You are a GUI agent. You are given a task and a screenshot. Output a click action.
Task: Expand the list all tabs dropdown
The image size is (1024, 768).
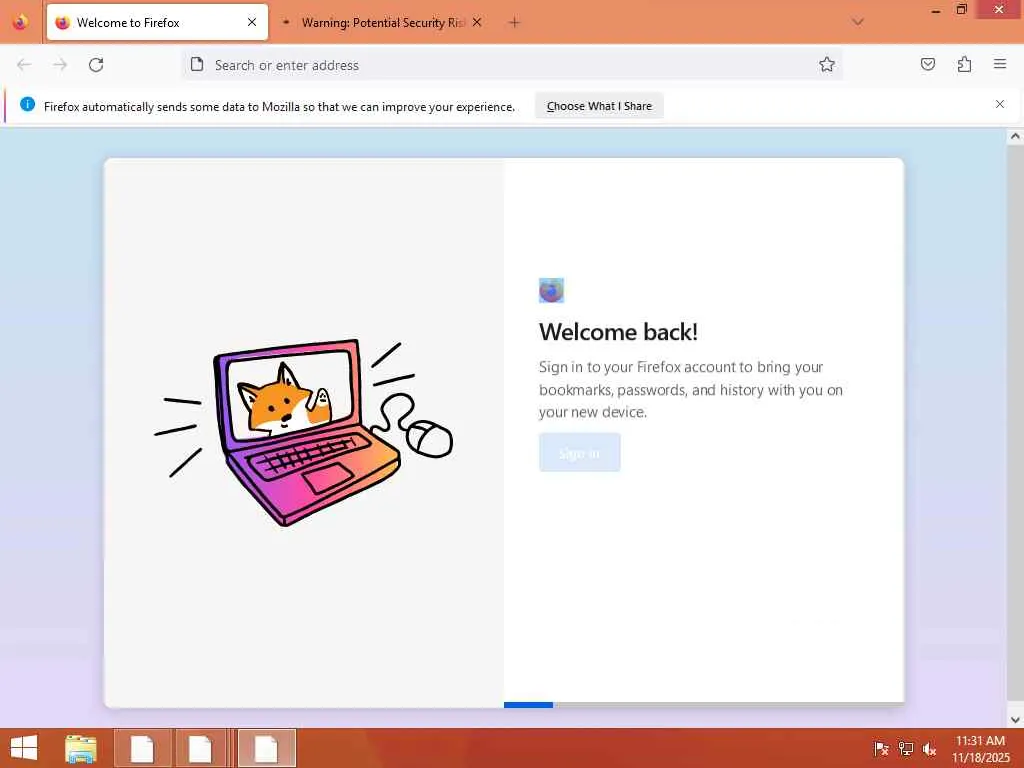(x=858, y=22)
